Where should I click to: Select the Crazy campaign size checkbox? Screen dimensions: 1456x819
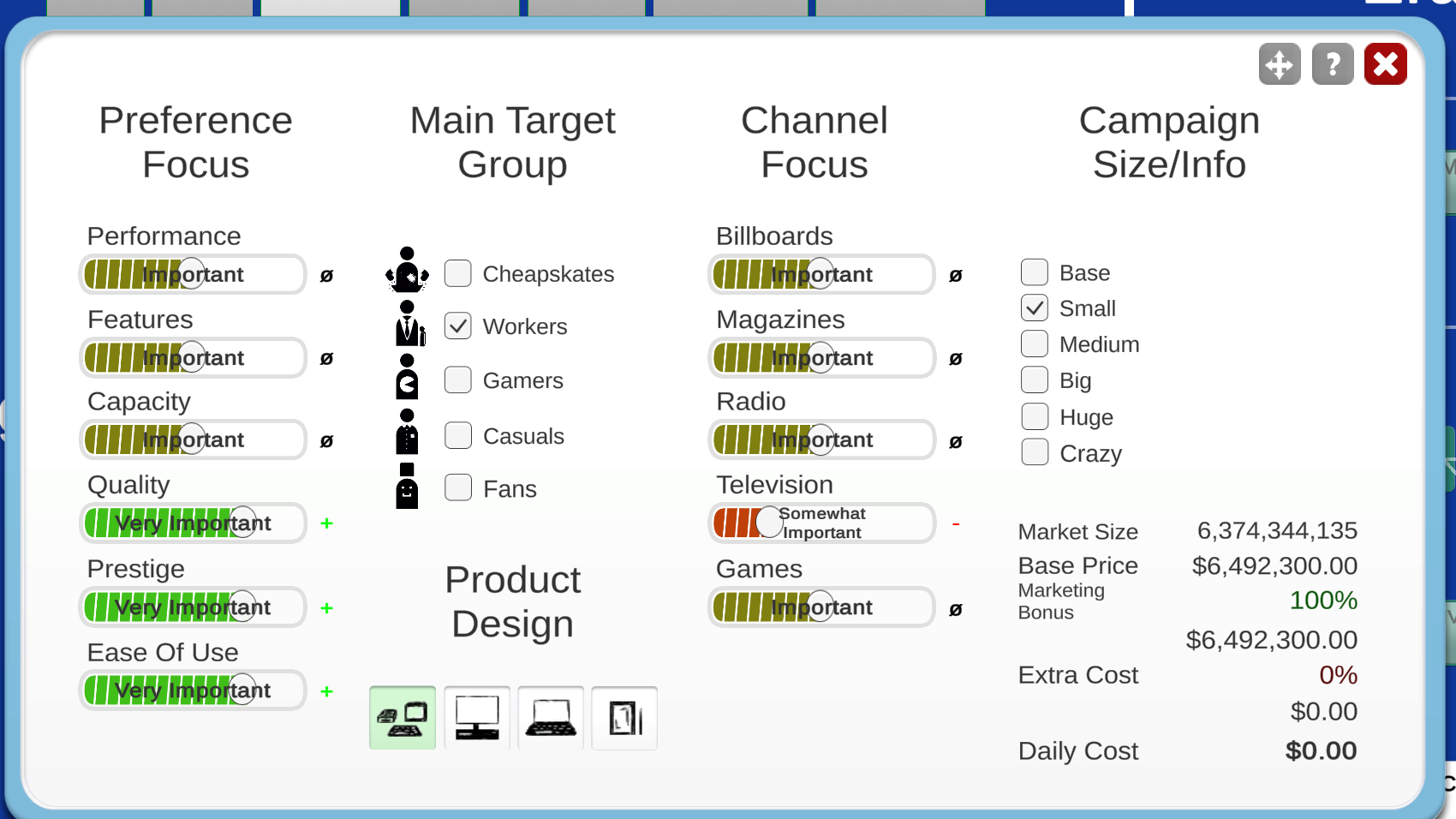pyautogui.click(x=1035, y=452)
